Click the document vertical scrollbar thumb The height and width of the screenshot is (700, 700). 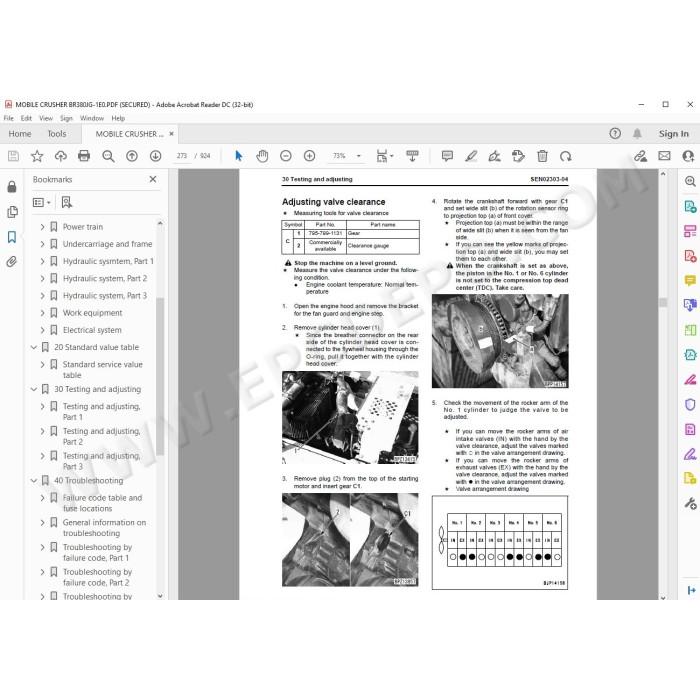pyautogui.click(x=663, y=303)
